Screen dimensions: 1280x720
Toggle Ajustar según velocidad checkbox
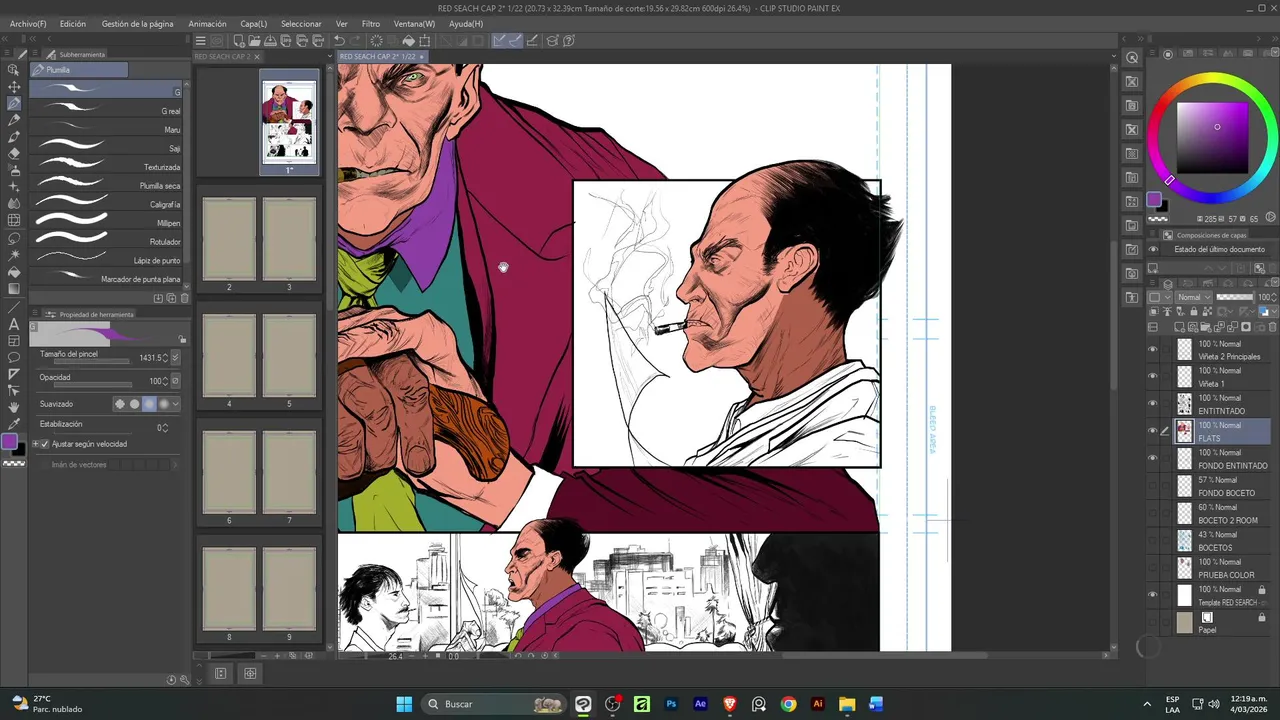(44, 444)
